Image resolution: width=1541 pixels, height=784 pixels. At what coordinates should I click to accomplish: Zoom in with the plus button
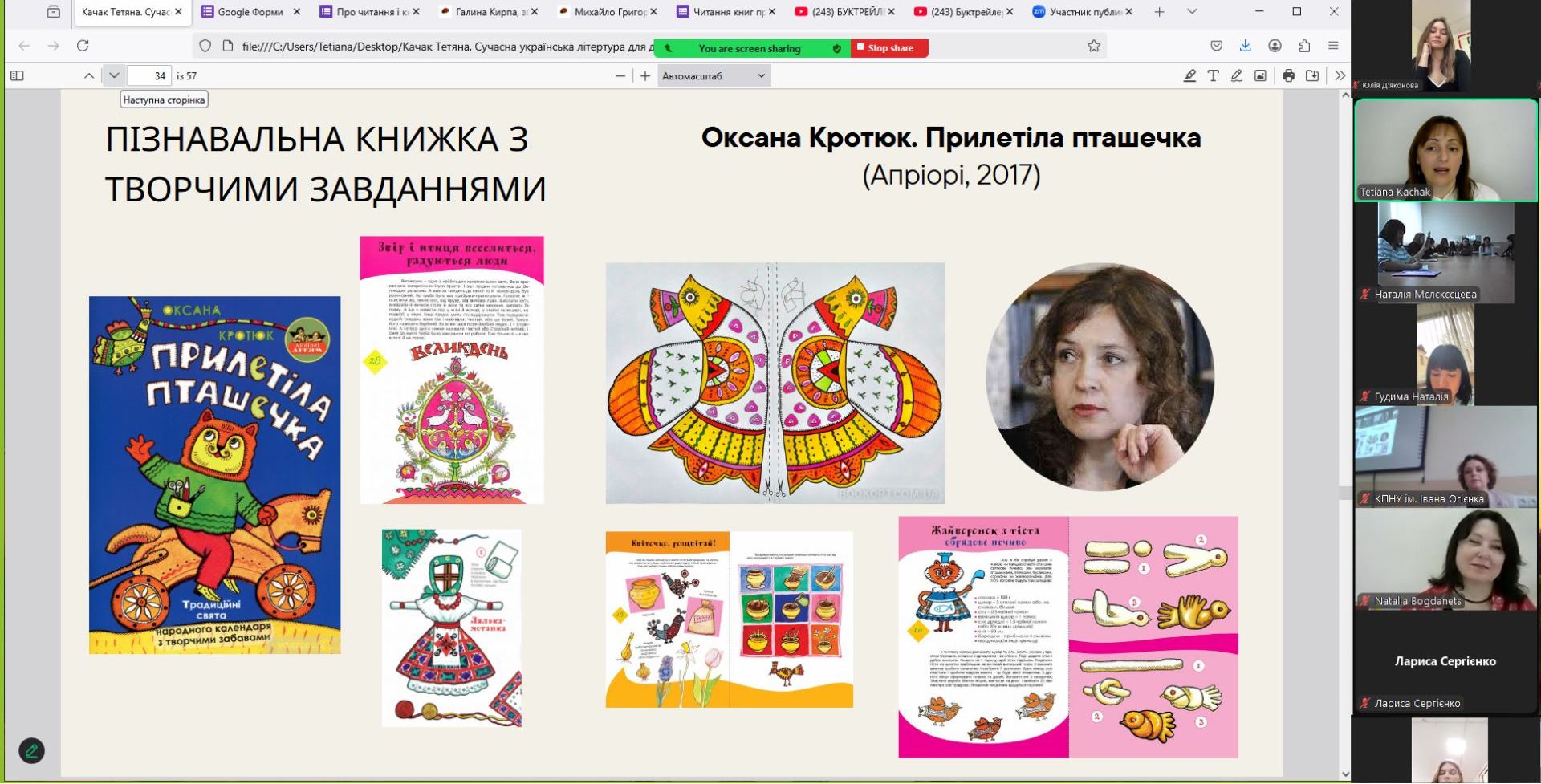click(x=645, y=76)
